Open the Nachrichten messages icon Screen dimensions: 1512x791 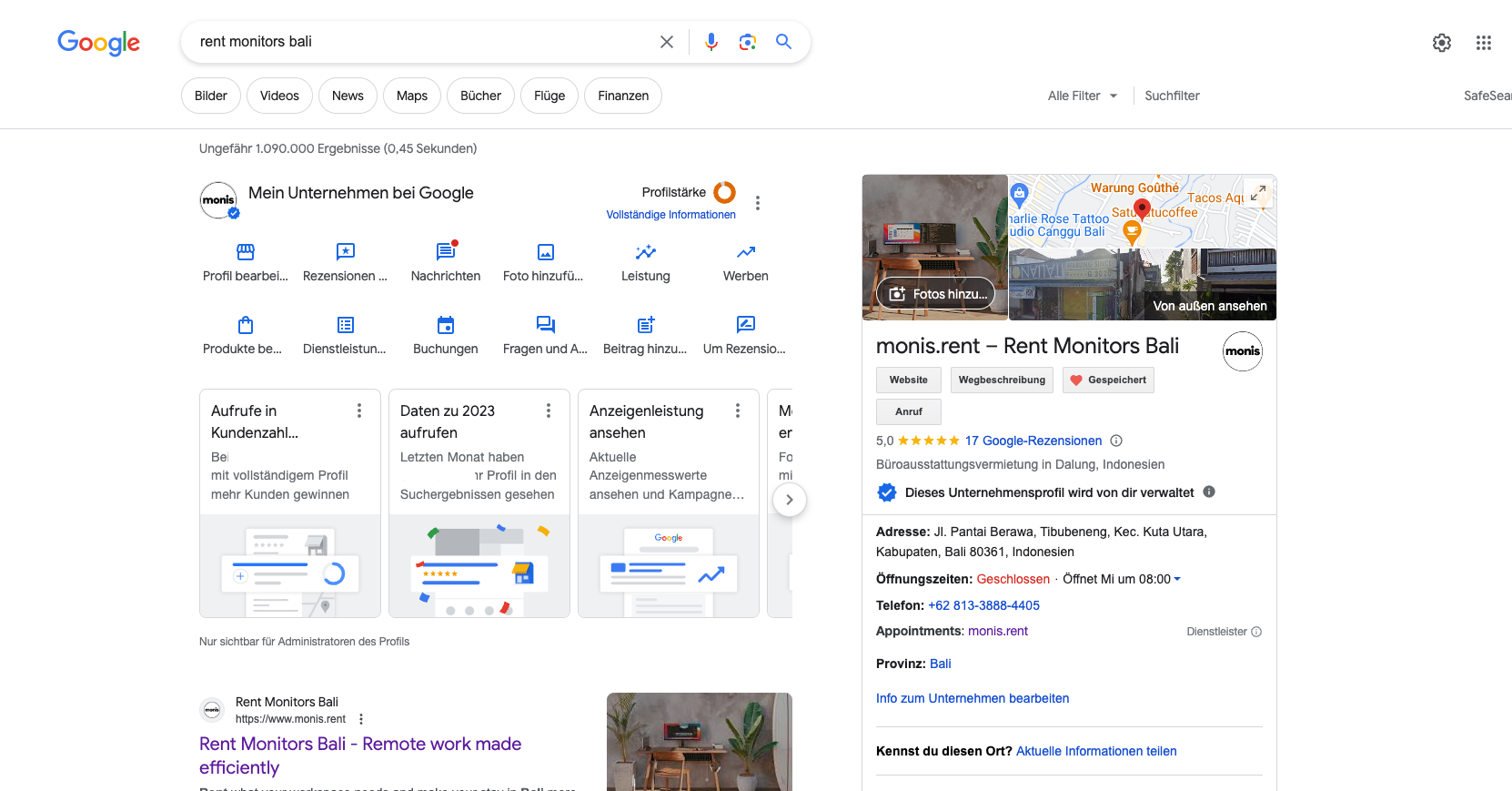[446, 252]
